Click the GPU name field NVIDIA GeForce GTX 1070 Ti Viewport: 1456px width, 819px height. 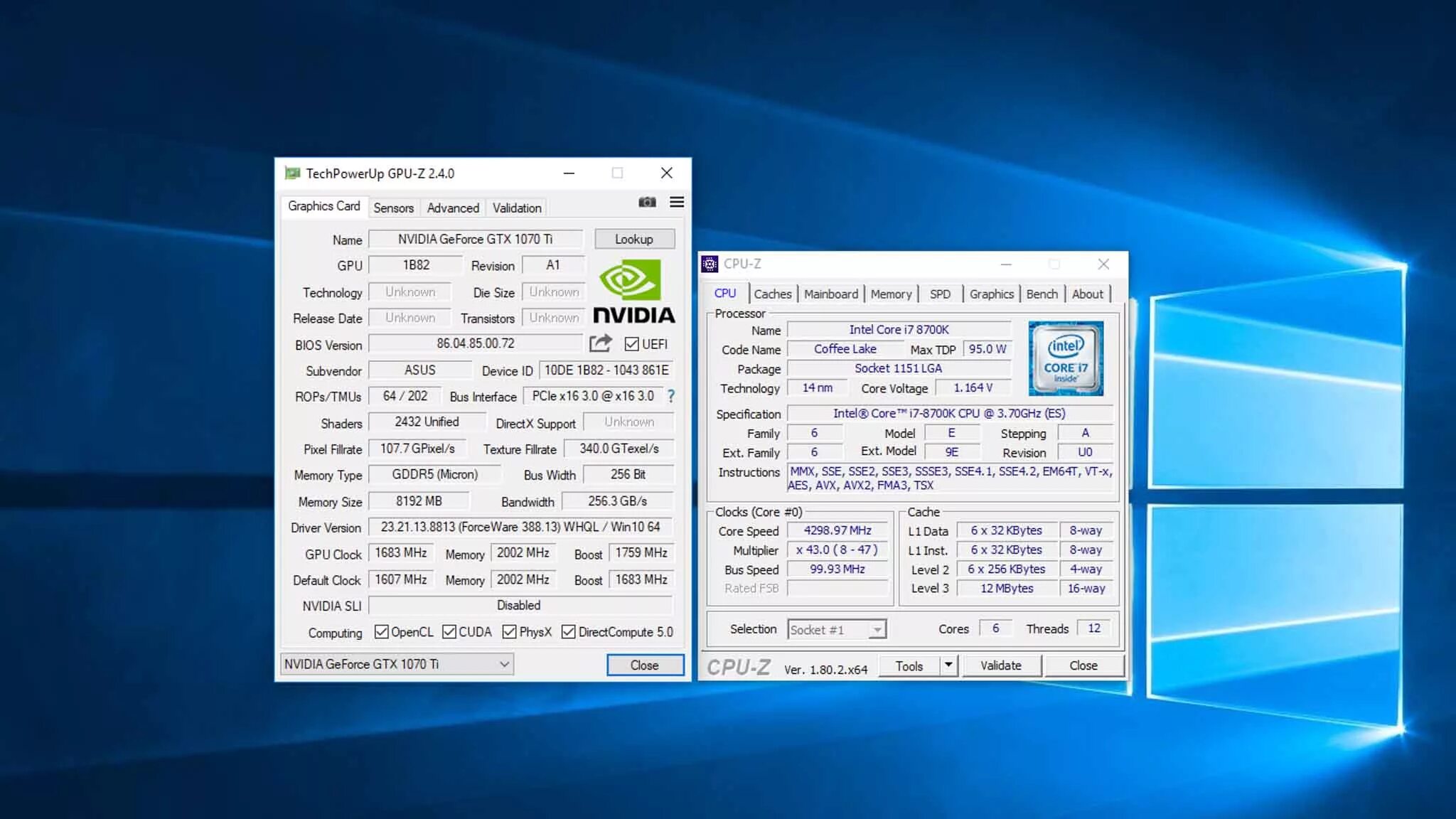(x=475, y=239)
